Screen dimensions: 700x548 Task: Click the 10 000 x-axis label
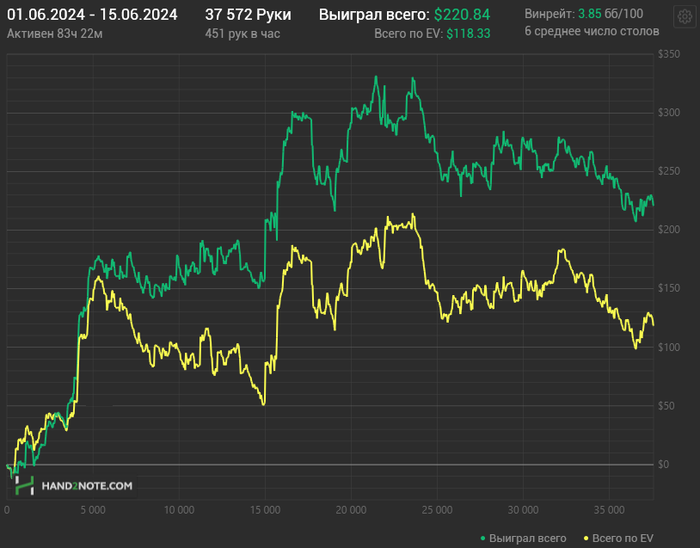click(179, 510)
